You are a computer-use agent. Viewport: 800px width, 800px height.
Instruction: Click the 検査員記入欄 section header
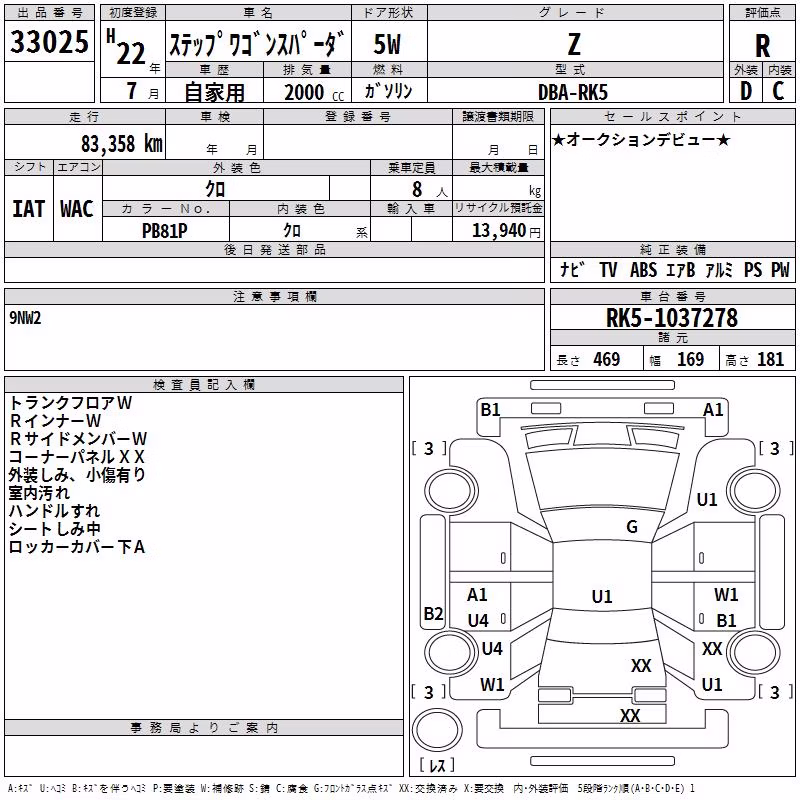pyautogui.click(x=204, y=385)
